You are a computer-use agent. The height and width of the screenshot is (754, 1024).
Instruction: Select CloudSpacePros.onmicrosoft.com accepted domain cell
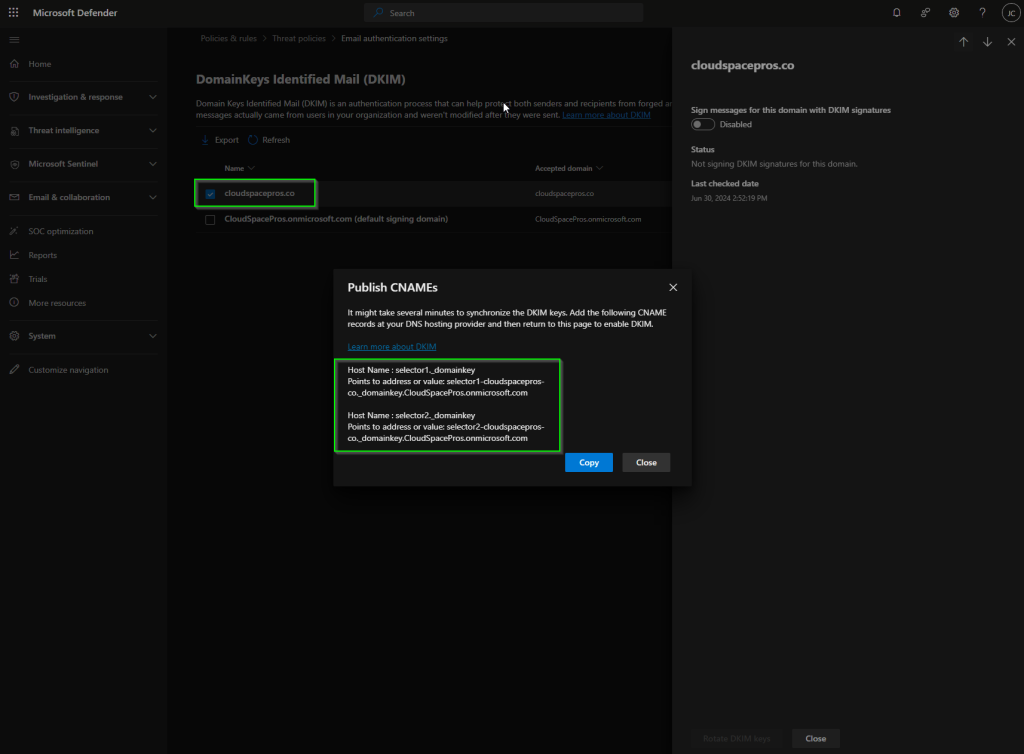coord(588,219)
